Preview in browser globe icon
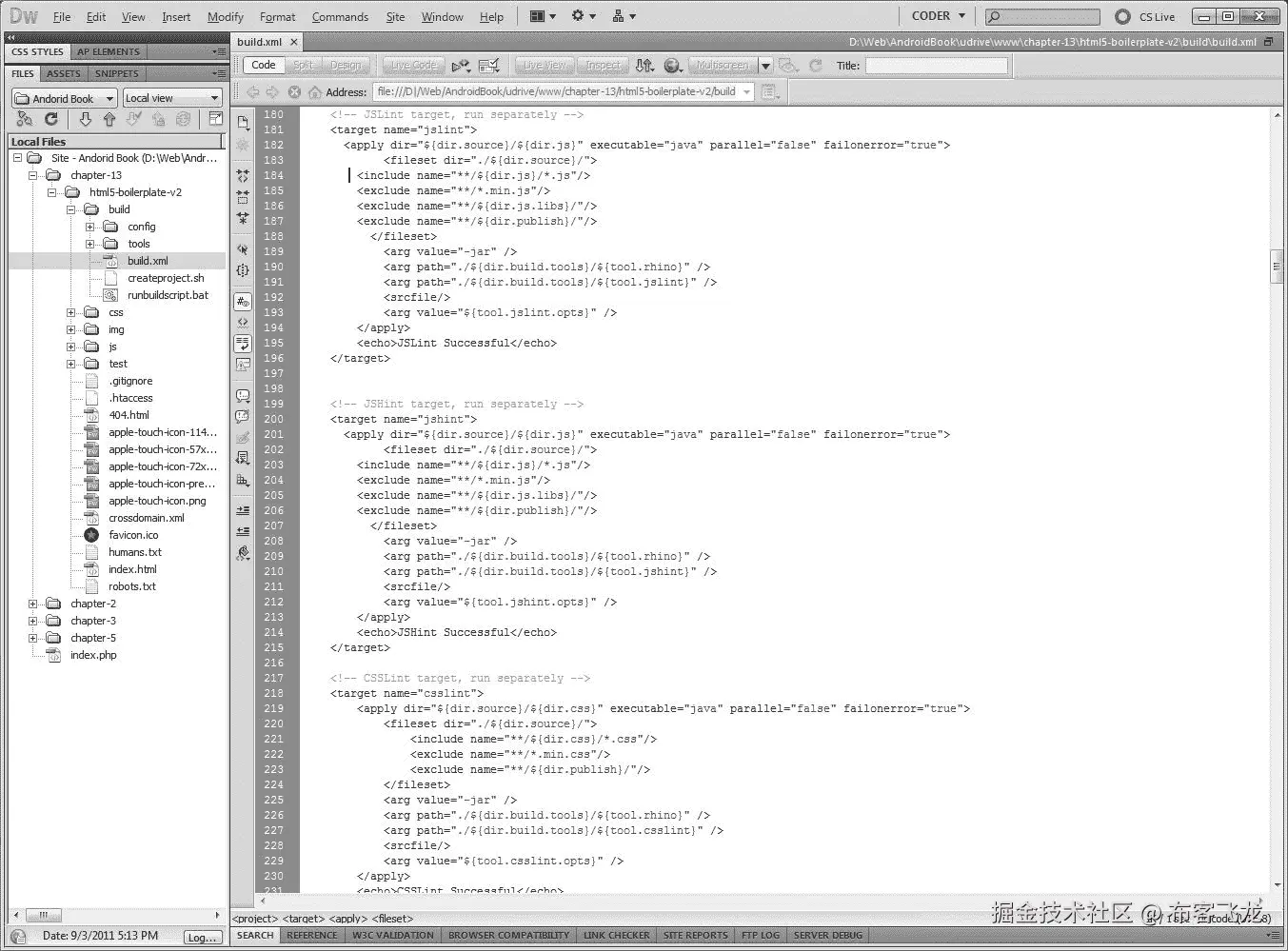 tap(674, 66)
